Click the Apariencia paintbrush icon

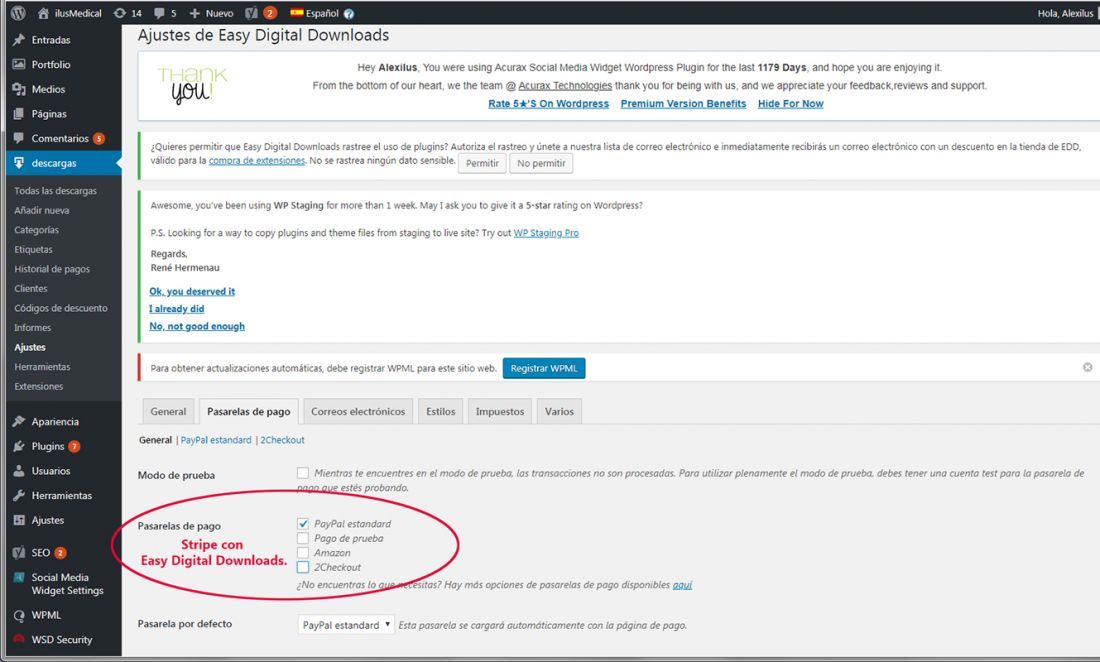pos(19,421)
